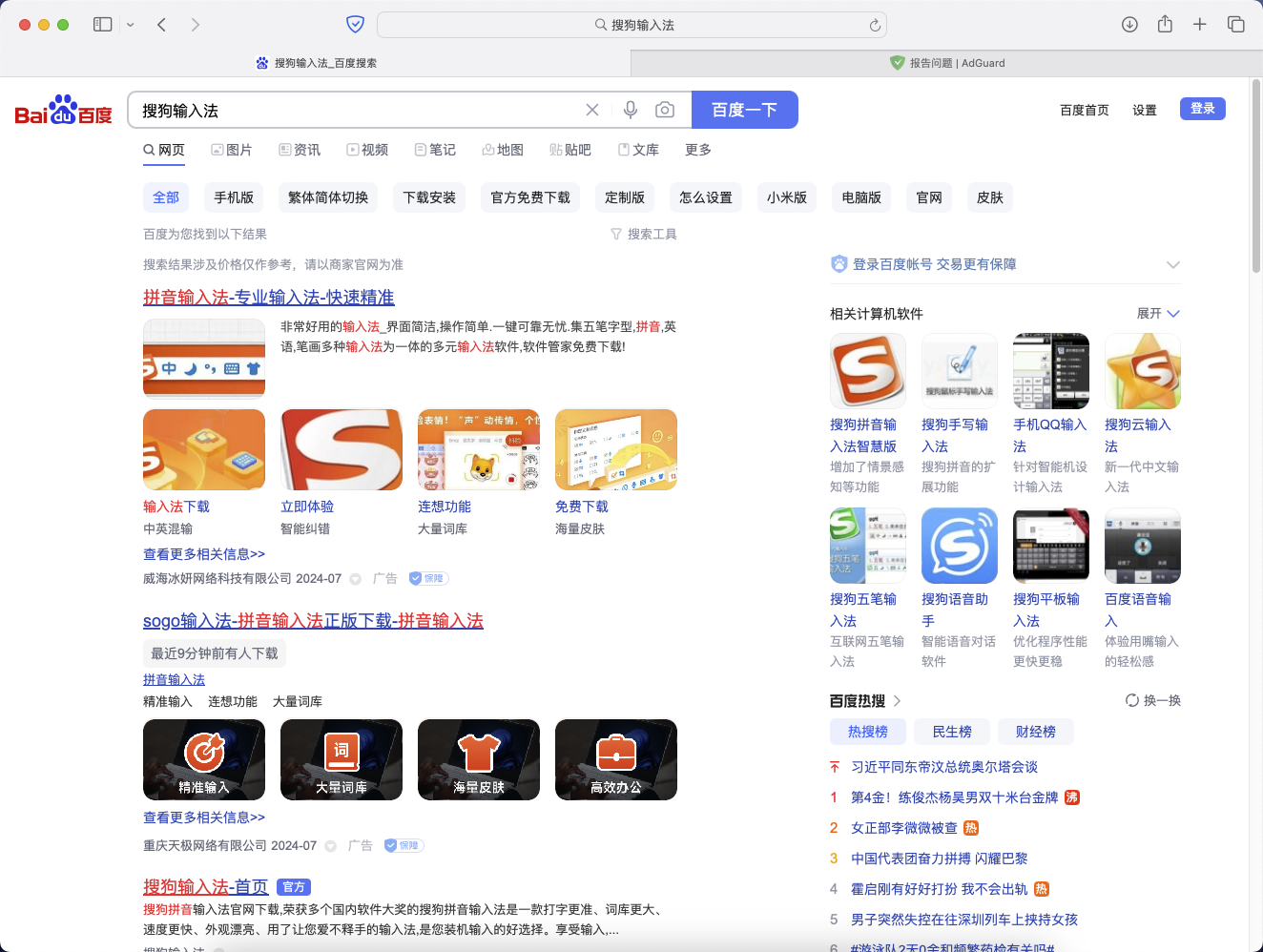Open the 搜狗语音助手 blue icon
Screen dimensions: 1263x952
pos(960,546)
